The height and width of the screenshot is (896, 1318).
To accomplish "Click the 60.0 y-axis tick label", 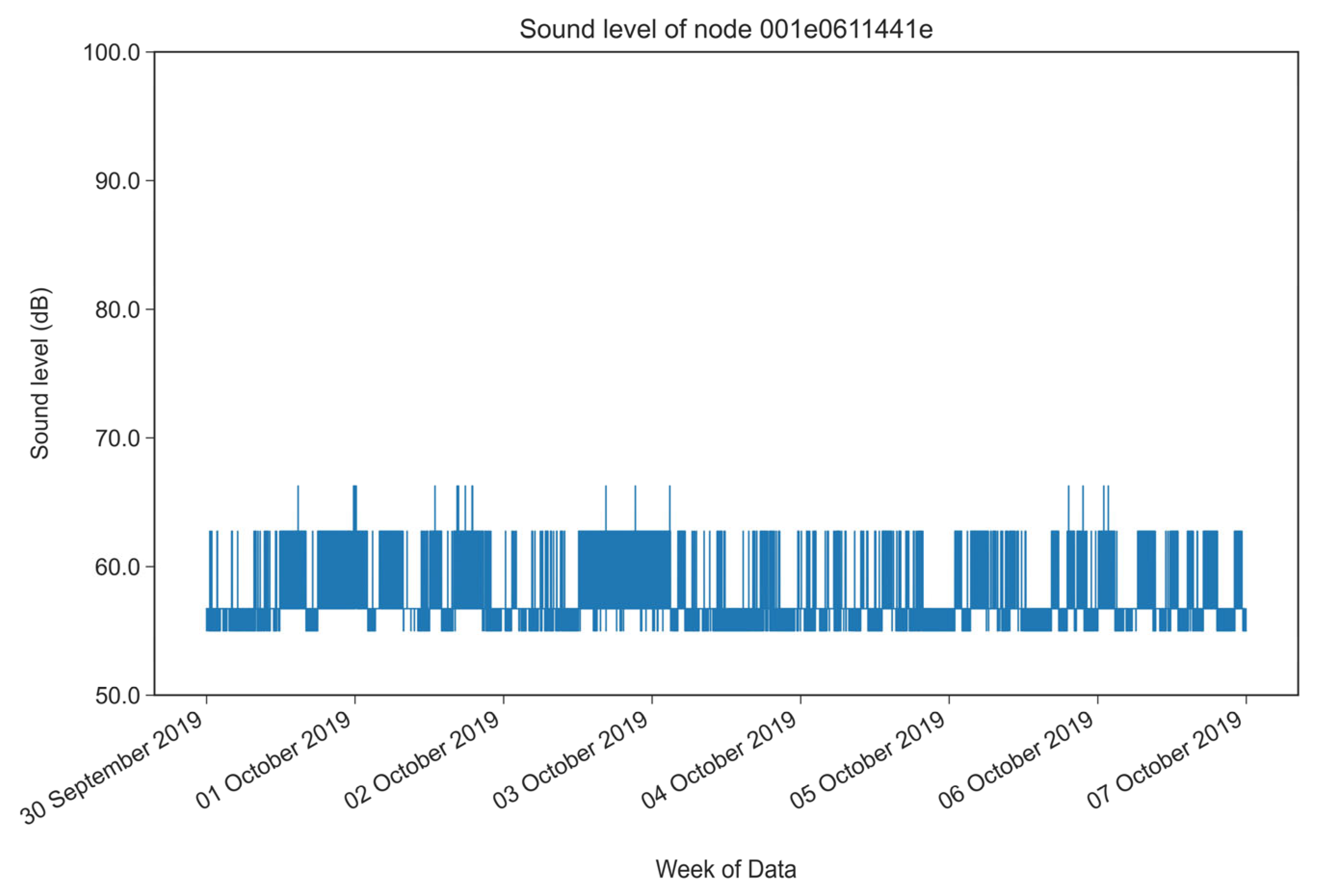I will (x=117, y=567).
